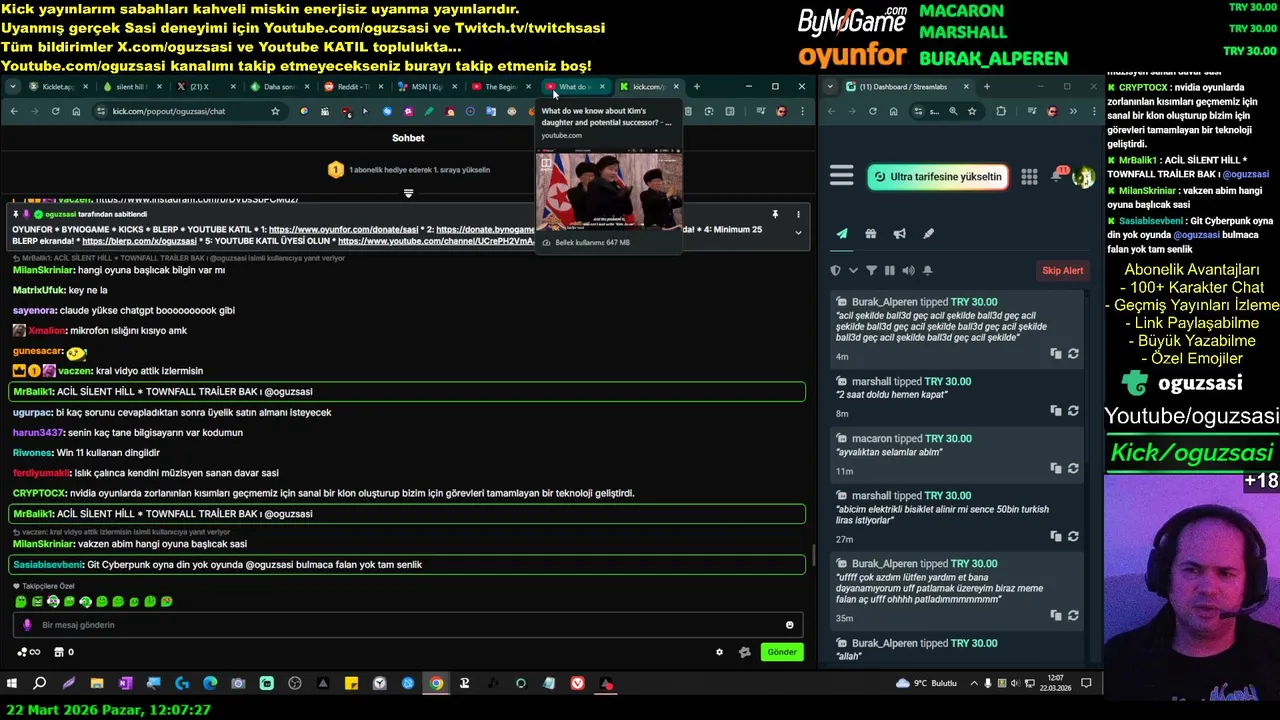Open weather widget 9°C Bulutlu
This screenshot has width=1280, height=720.
(x=926, y=683)
